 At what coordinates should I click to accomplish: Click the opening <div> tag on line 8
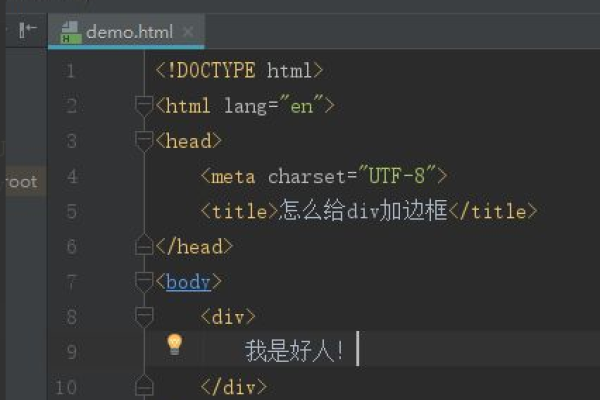click(228, 317)
